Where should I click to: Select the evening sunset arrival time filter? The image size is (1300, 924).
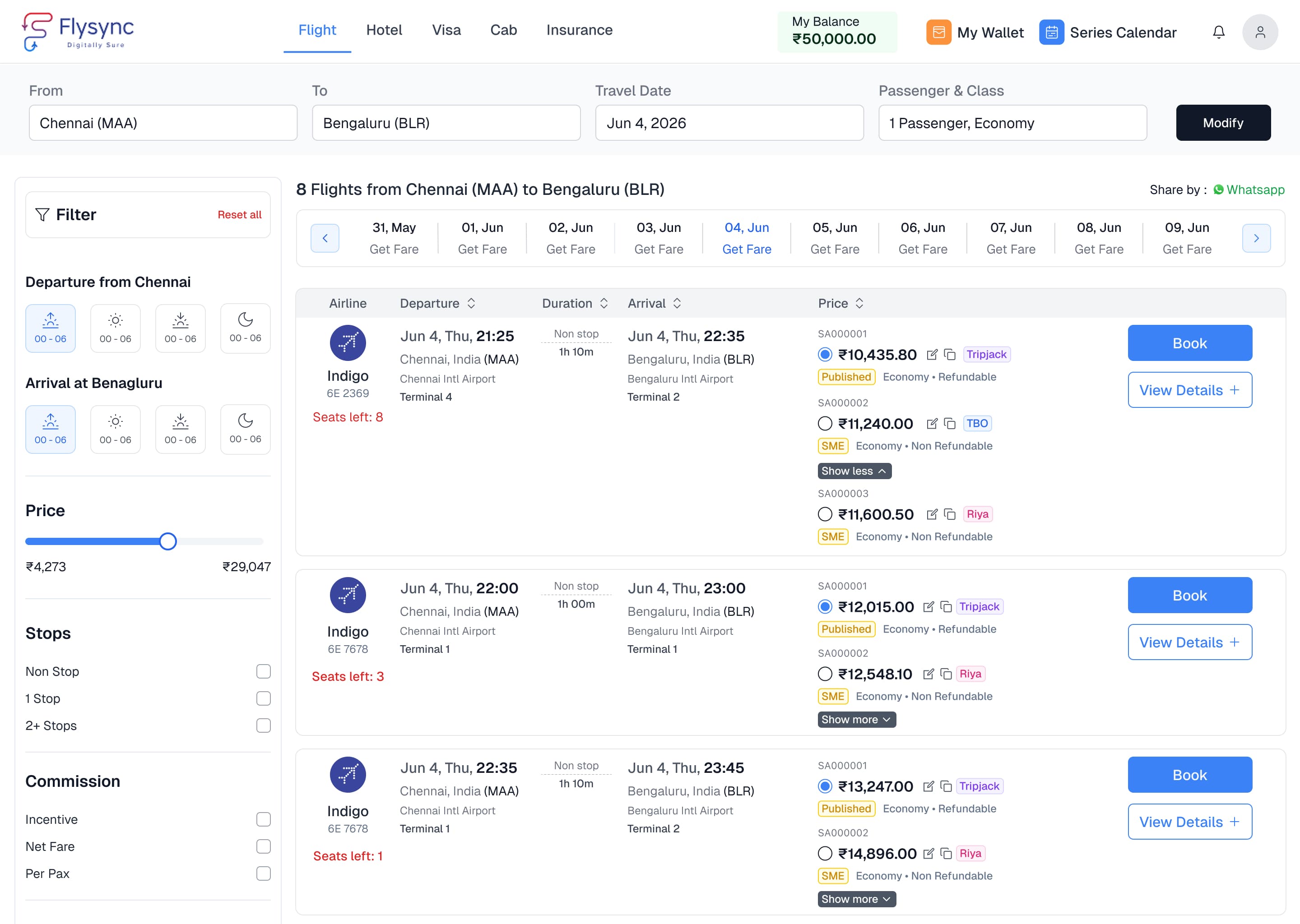[181, 429]
